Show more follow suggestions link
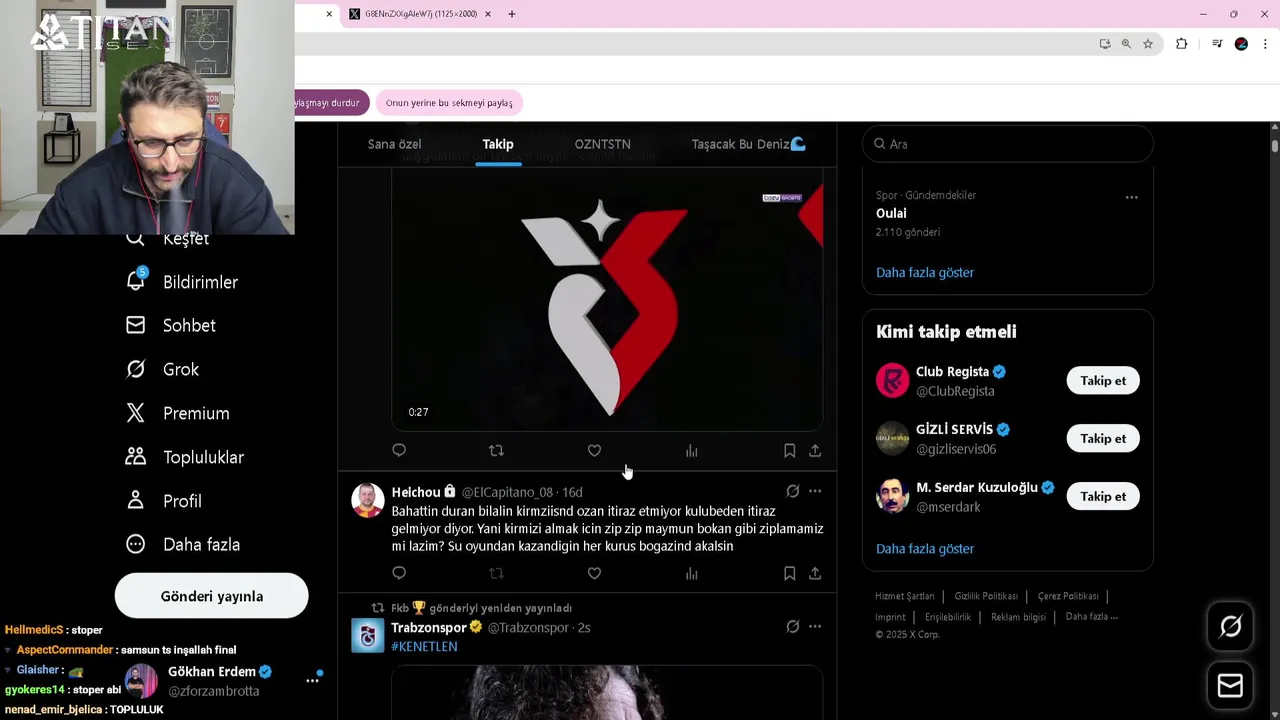The image size is (1280, 720). click(x=925, y=548)
